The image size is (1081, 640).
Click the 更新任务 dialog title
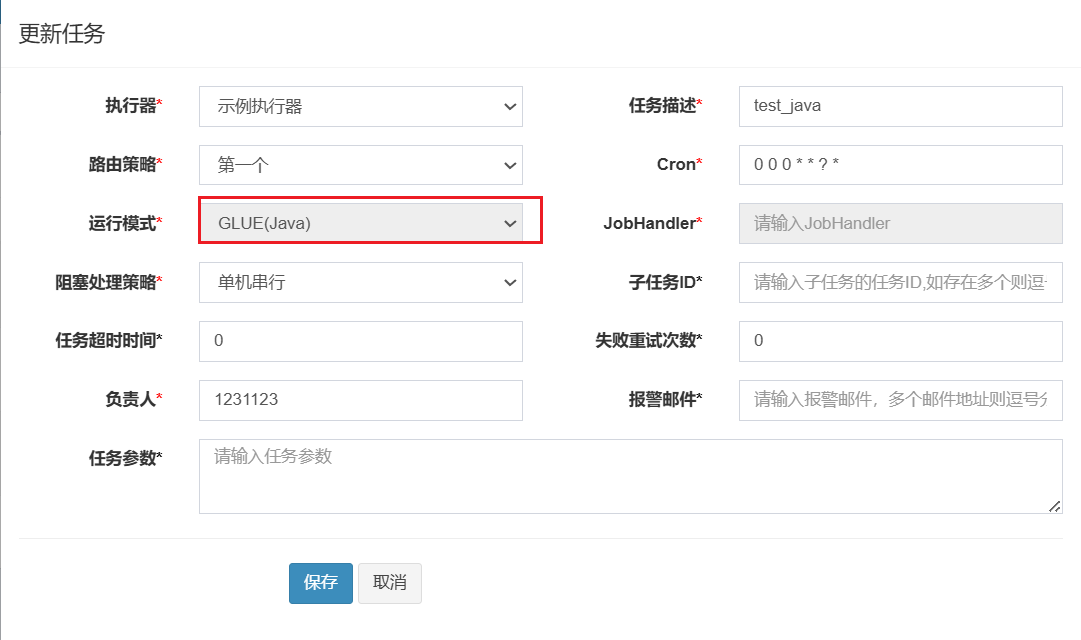click(62, 34)
